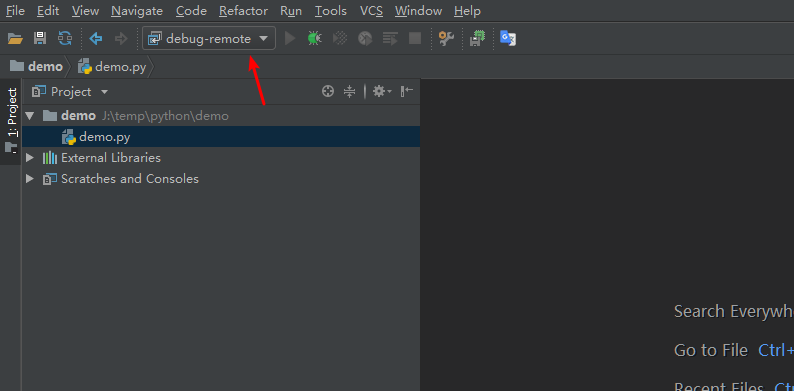794x391 pixels.
Task: Open the debug-remote run configuration dropdown
Action: [209, 38]
